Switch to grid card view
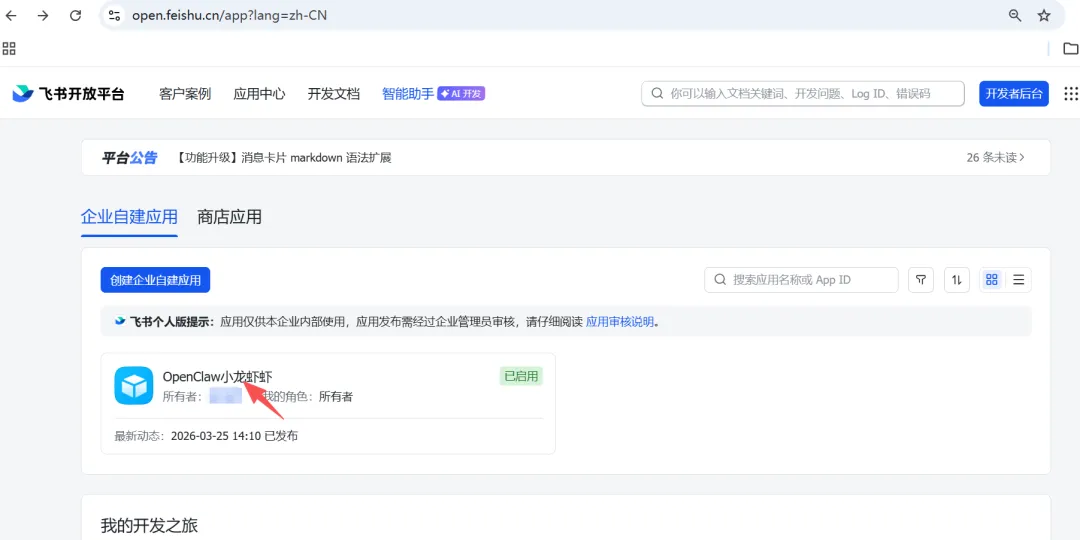 (992, 280)
